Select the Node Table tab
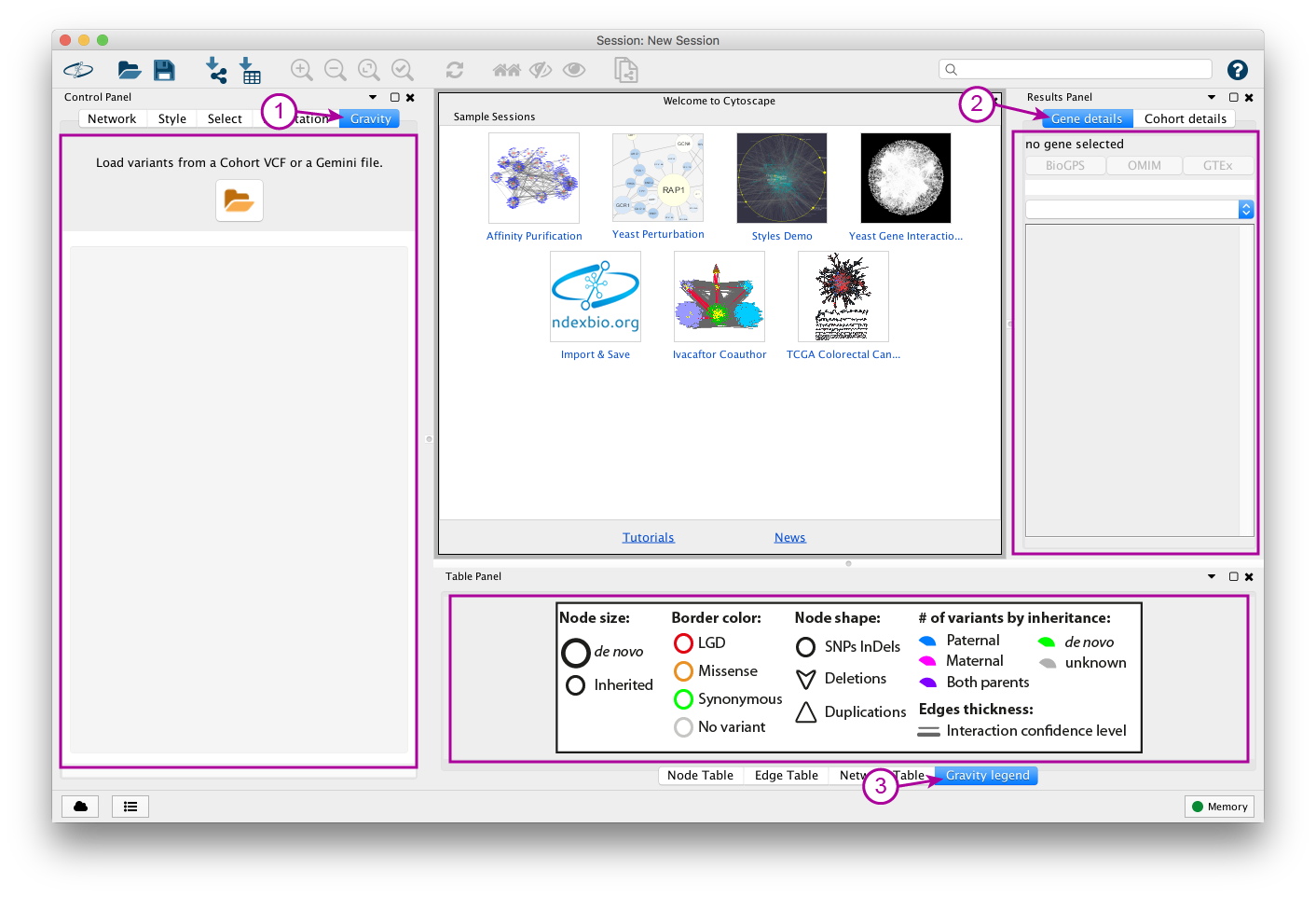 (x=700, y=775)
